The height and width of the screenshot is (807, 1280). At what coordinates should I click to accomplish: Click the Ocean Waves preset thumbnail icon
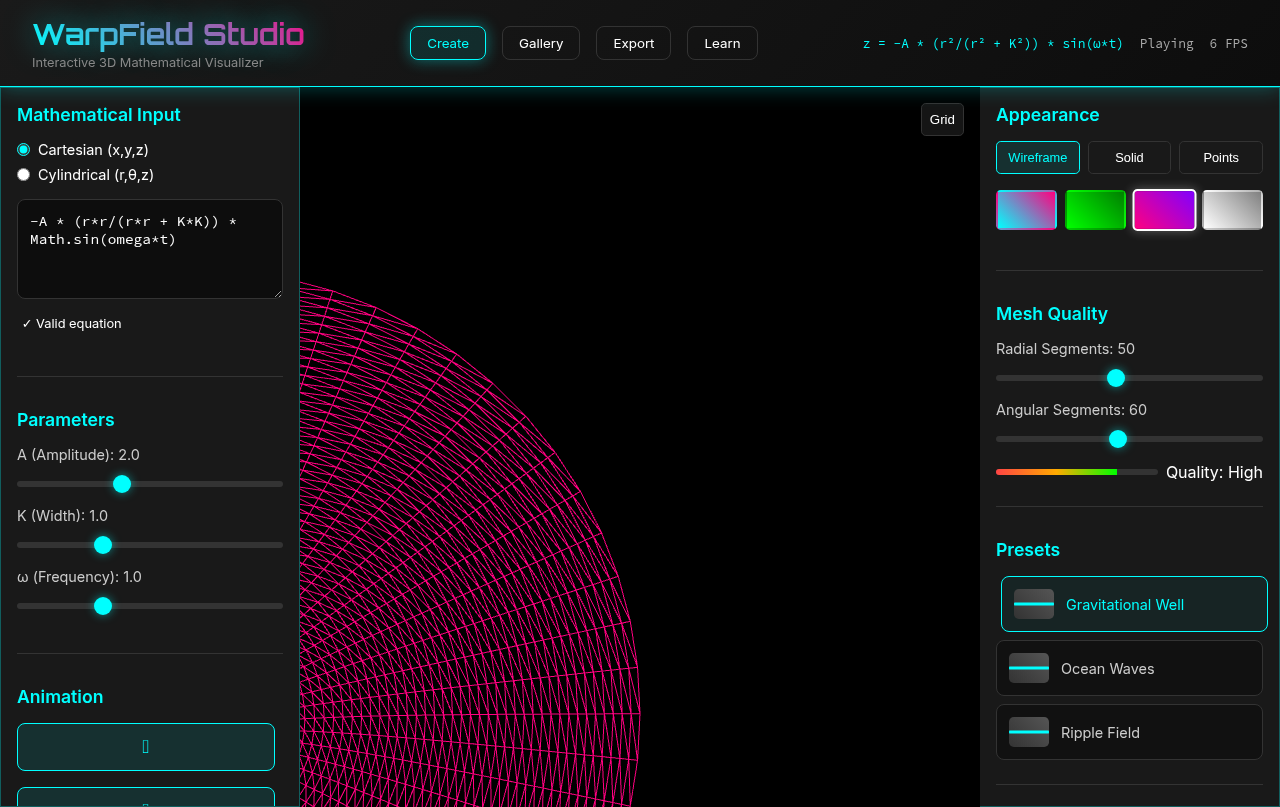coord(1029,668)
